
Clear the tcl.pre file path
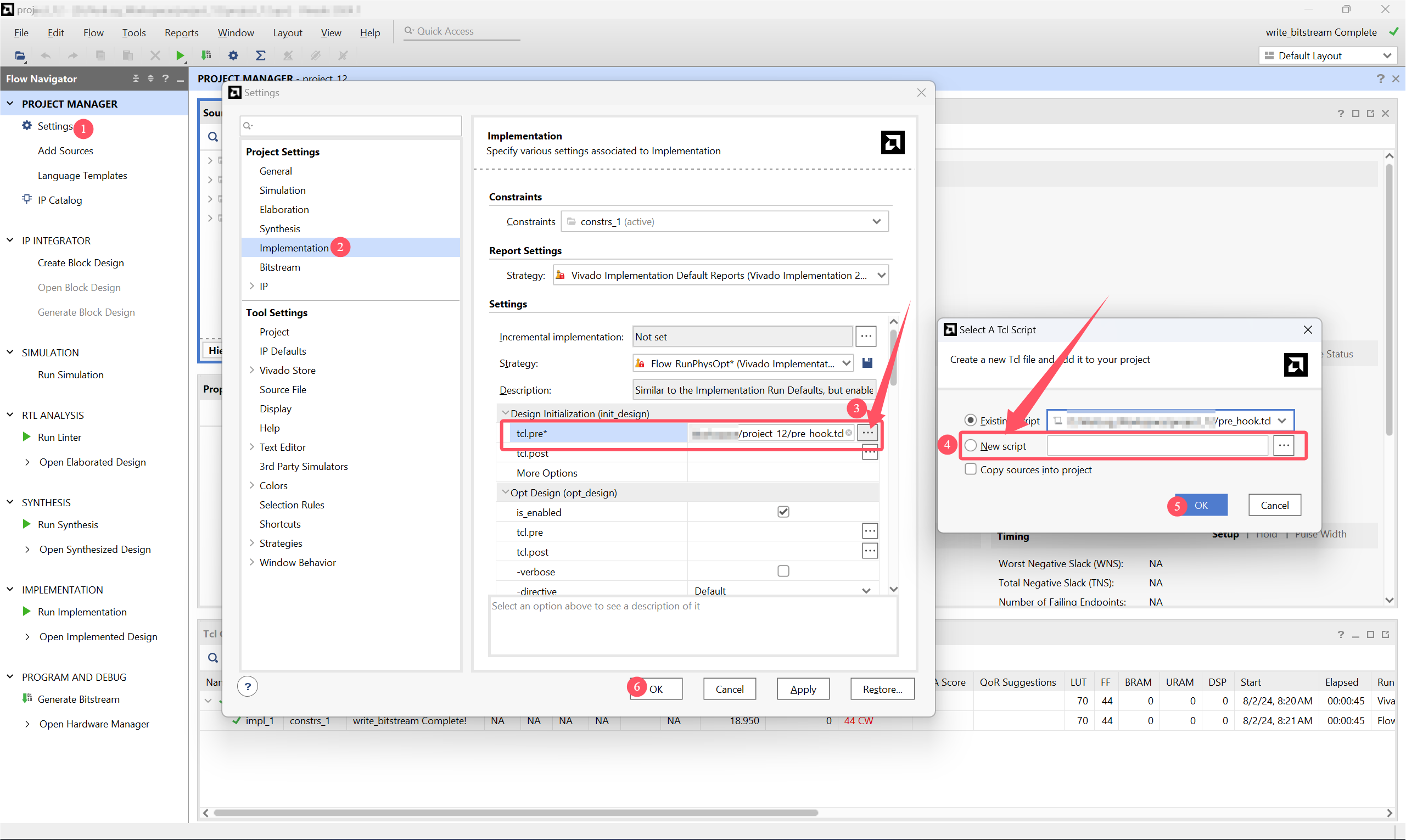(x=848, y=433)
